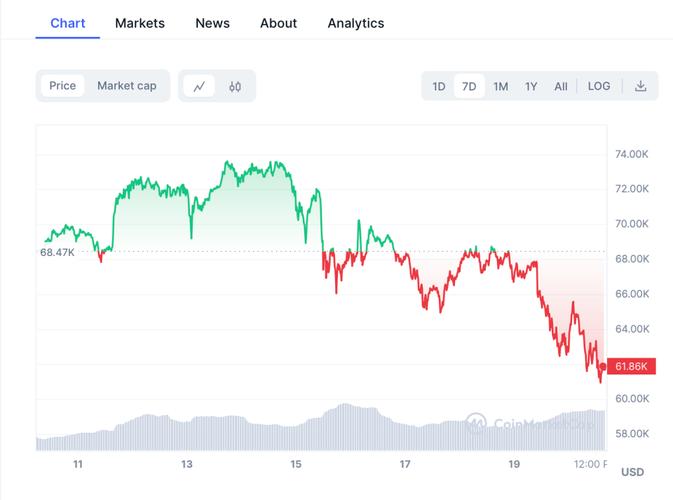Image resolution: width=673 pixels, height=500 pixels.
Task: Show the All time range
Action: (x=561, y=86)
